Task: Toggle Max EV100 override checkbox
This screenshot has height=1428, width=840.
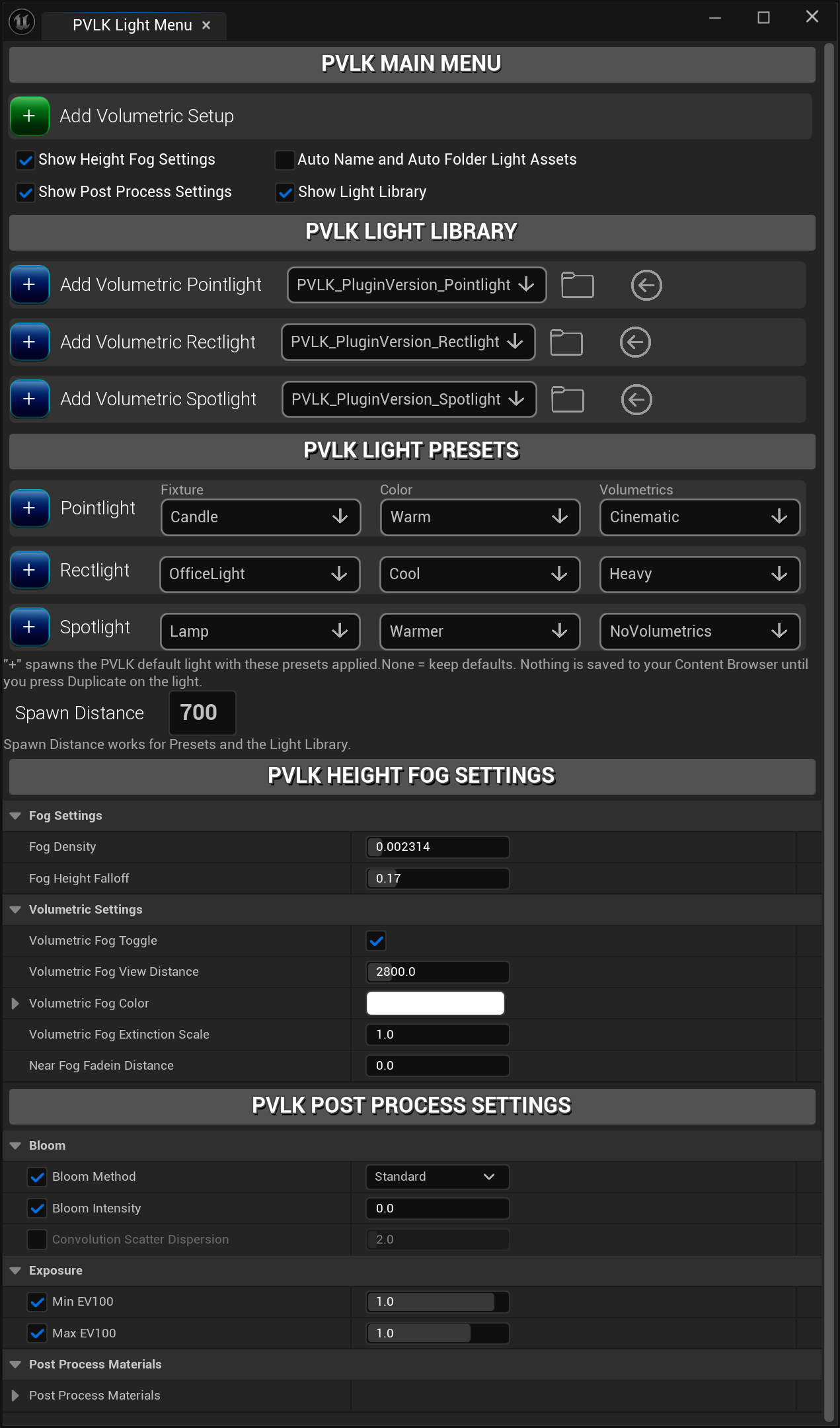Action: pyautogui.click(x=37, y=1333)
